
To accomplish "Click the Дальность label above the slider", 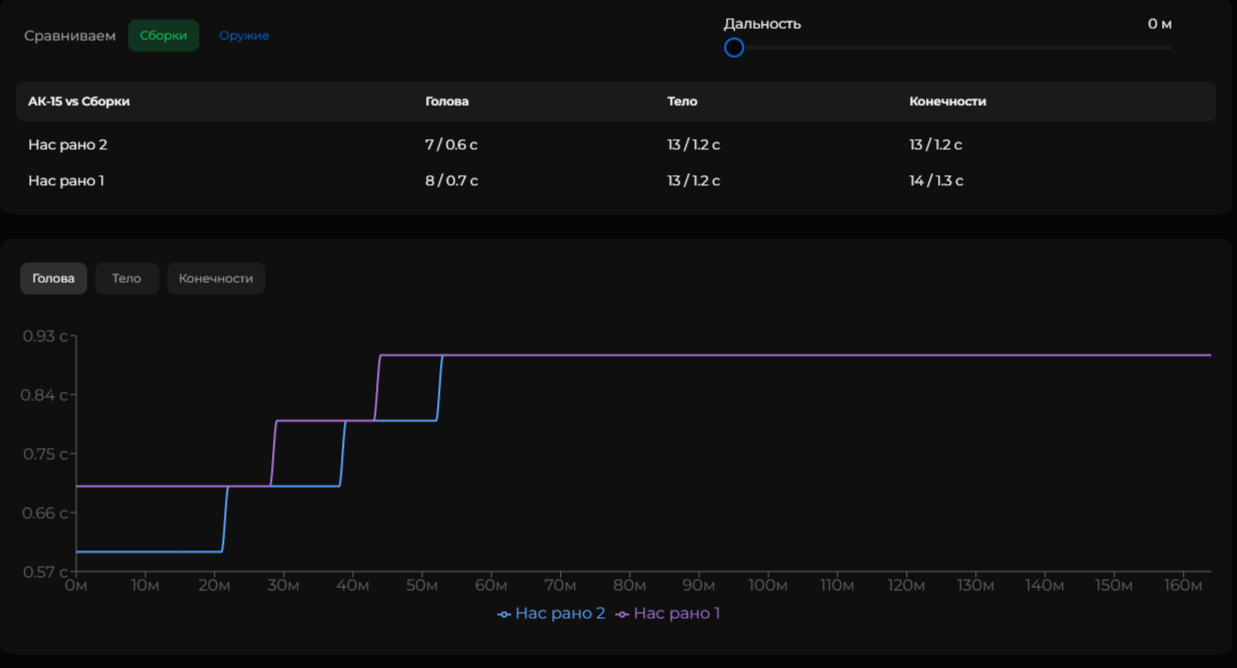I will pyautogui.click(x=762, y=24).
